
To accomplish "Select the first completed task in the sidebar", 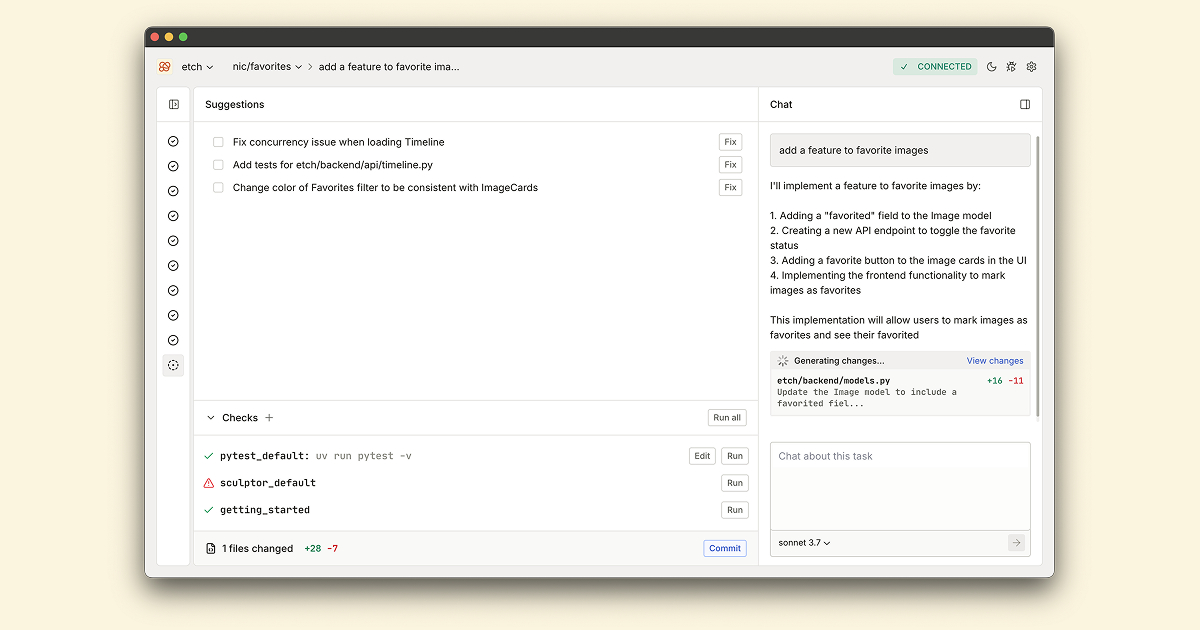I will [173, 142].
